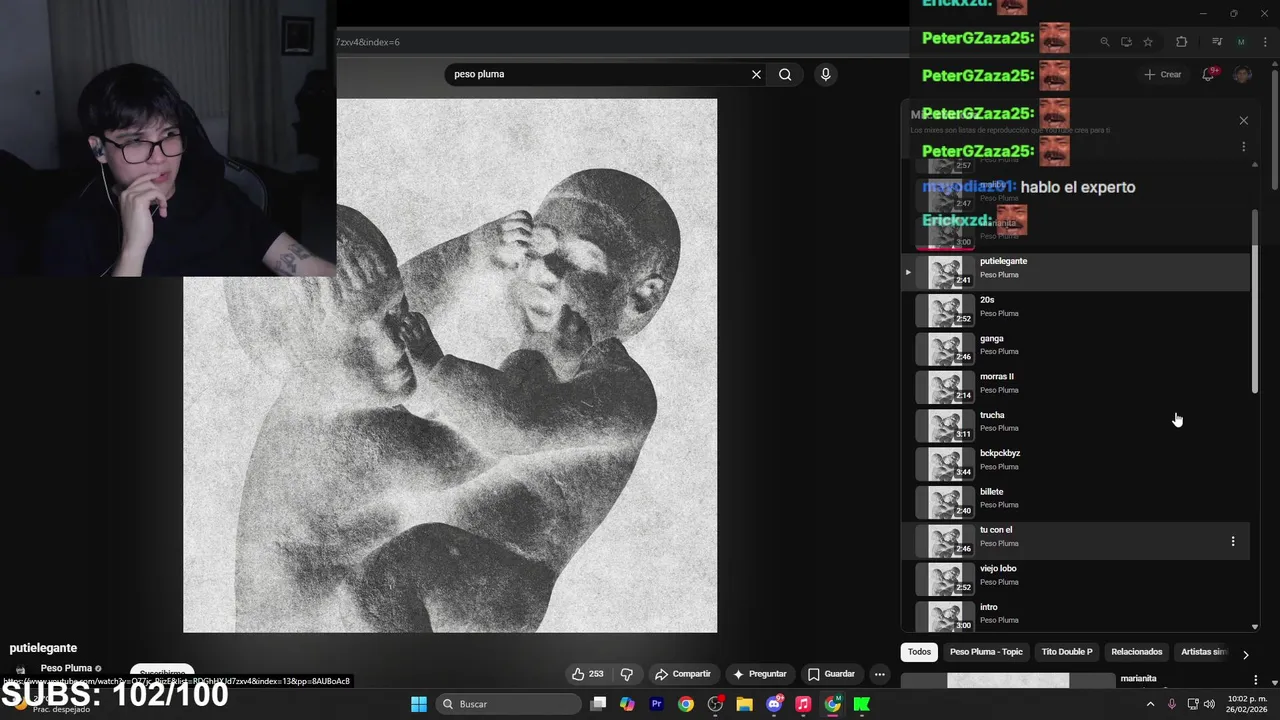Launch Copilot from the taskbar
This screenshot has width=1280, height=720.
point(627,704)
